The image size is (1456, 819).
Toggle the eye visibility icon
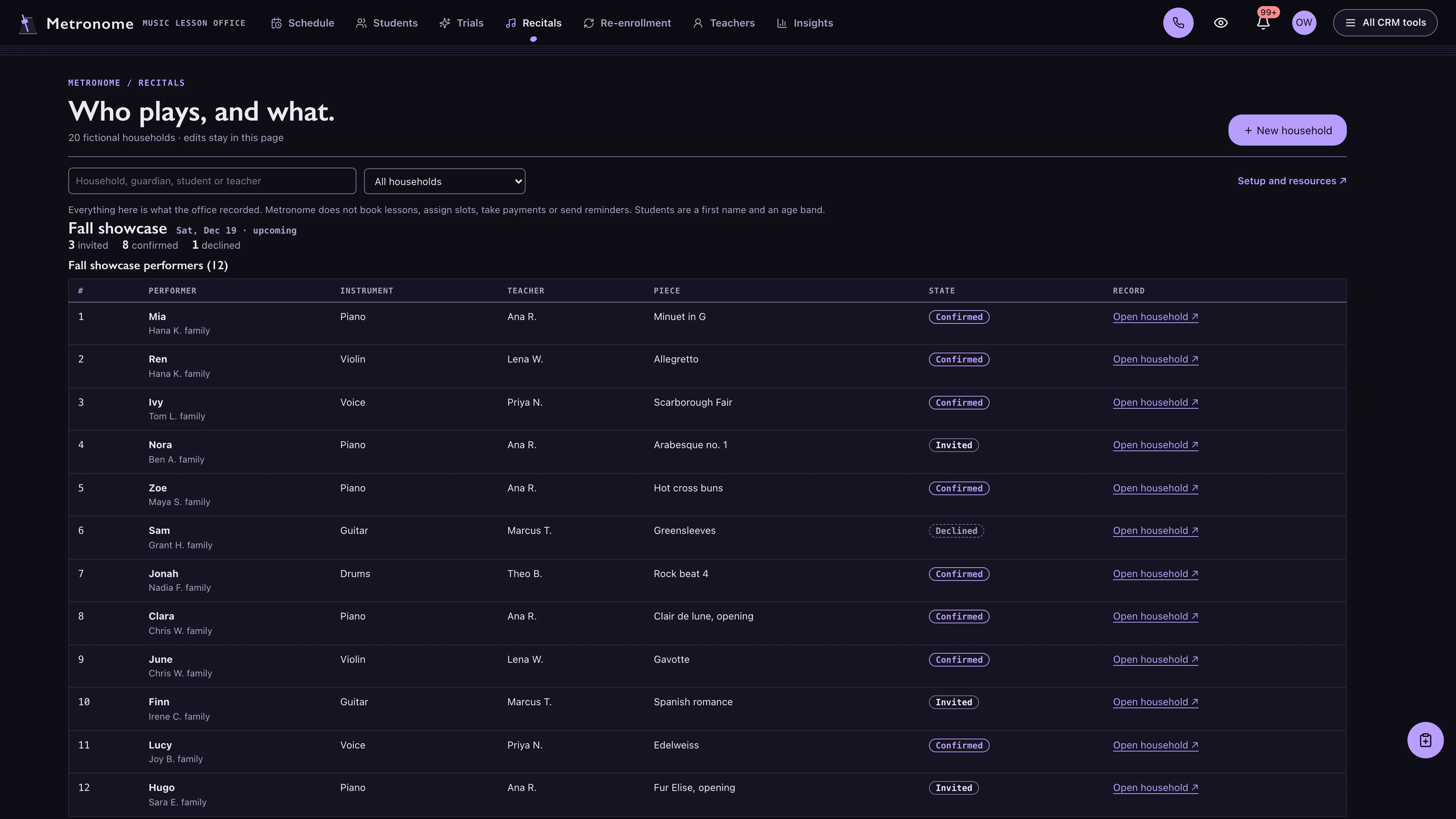[x=1220, y=23]
